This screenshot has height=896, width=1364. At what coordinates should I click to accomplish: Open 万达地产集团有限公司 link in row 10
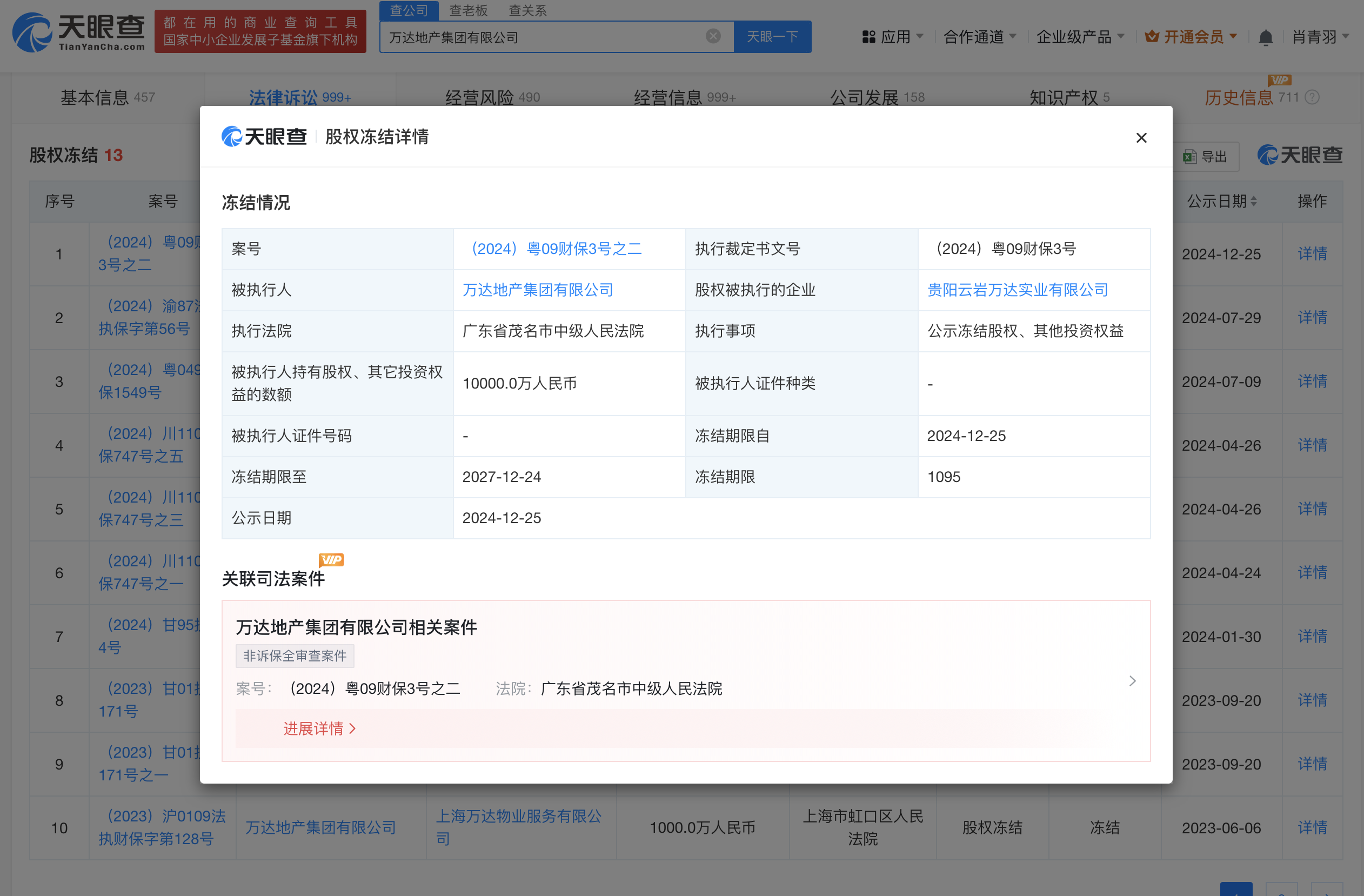point(321,828)
